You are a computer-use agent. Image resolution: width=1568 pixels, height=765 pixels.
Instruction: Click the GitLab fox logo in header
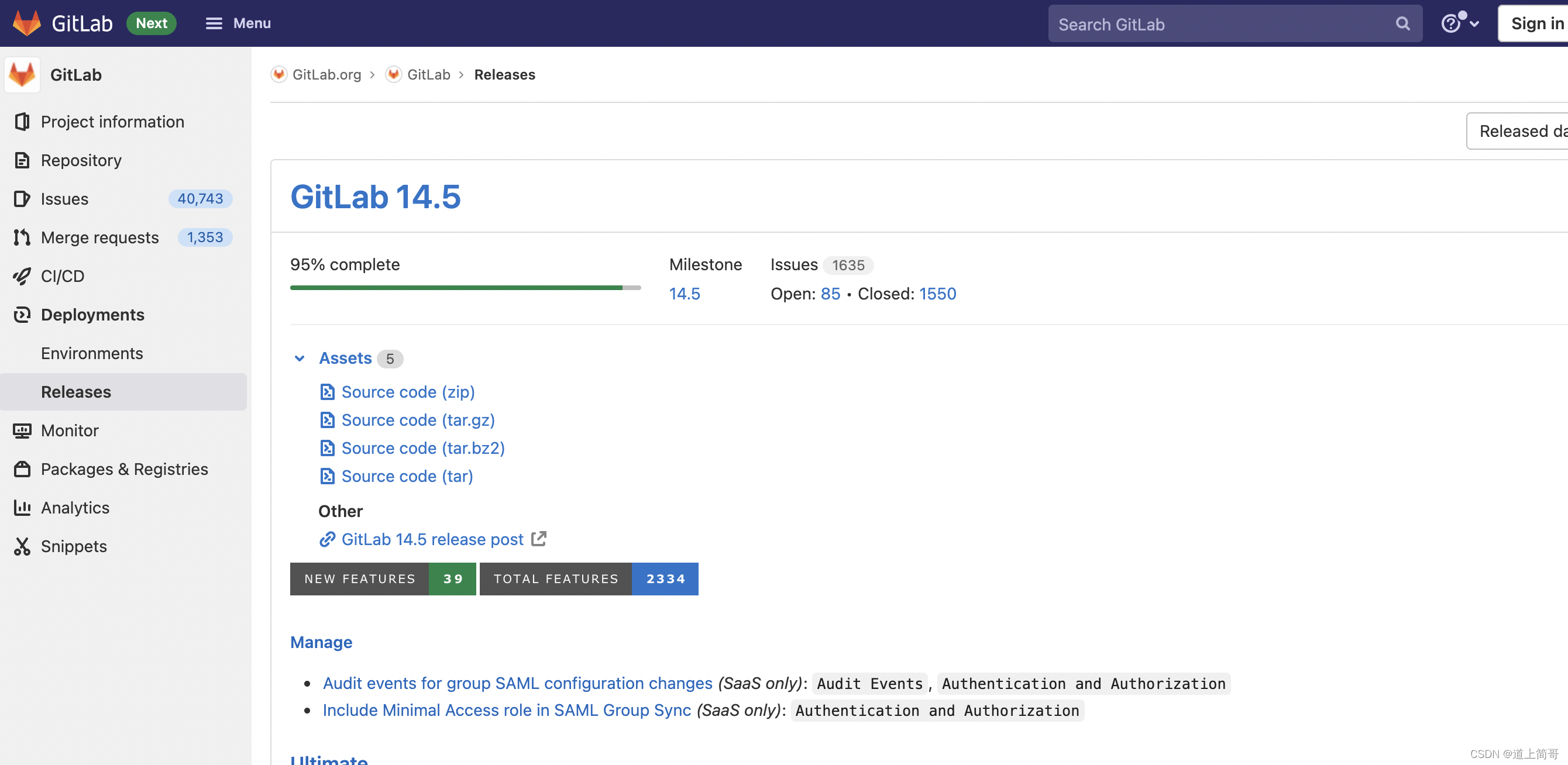26,23
